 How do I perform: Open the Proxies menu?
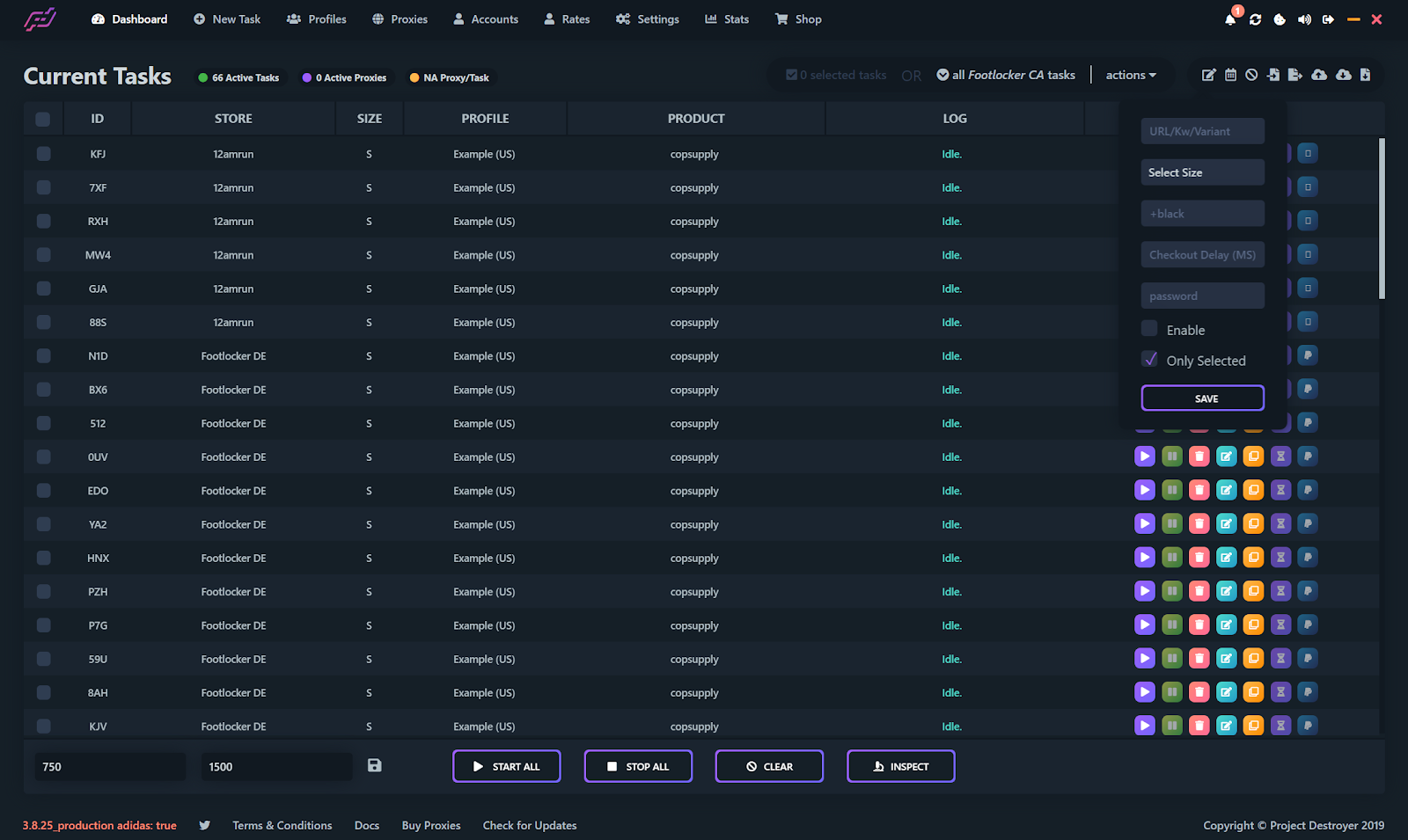coord(400,19)
